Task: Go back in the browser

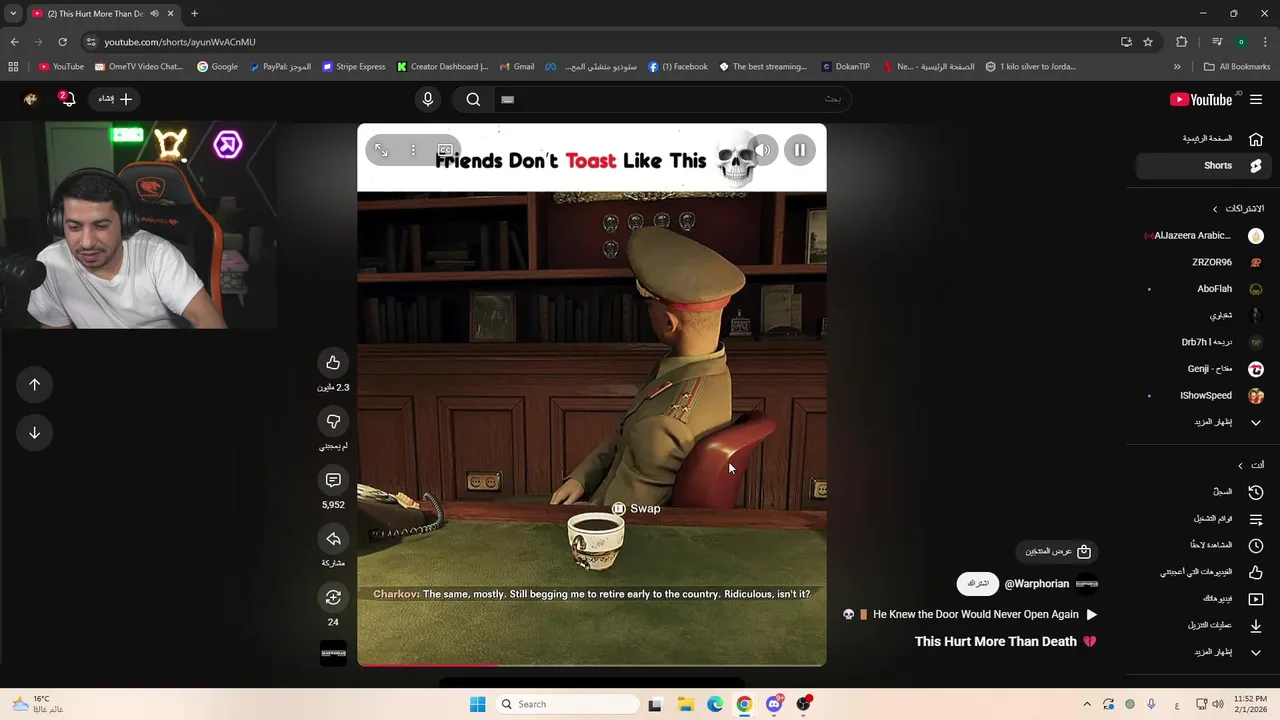Action: coord(14,42)
